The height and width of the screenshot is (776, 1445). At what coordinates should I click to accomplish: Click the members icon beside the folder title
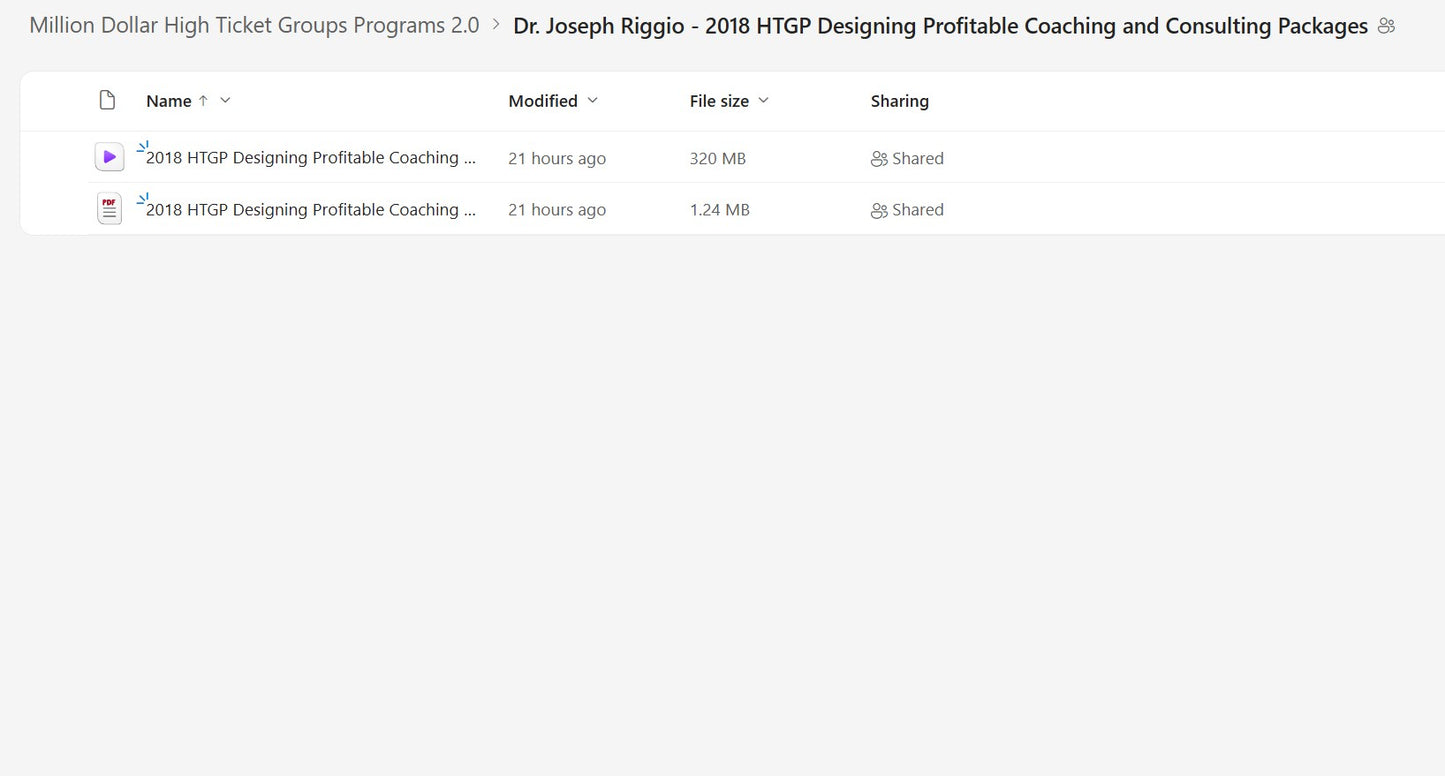click(x=1386, y=25)
